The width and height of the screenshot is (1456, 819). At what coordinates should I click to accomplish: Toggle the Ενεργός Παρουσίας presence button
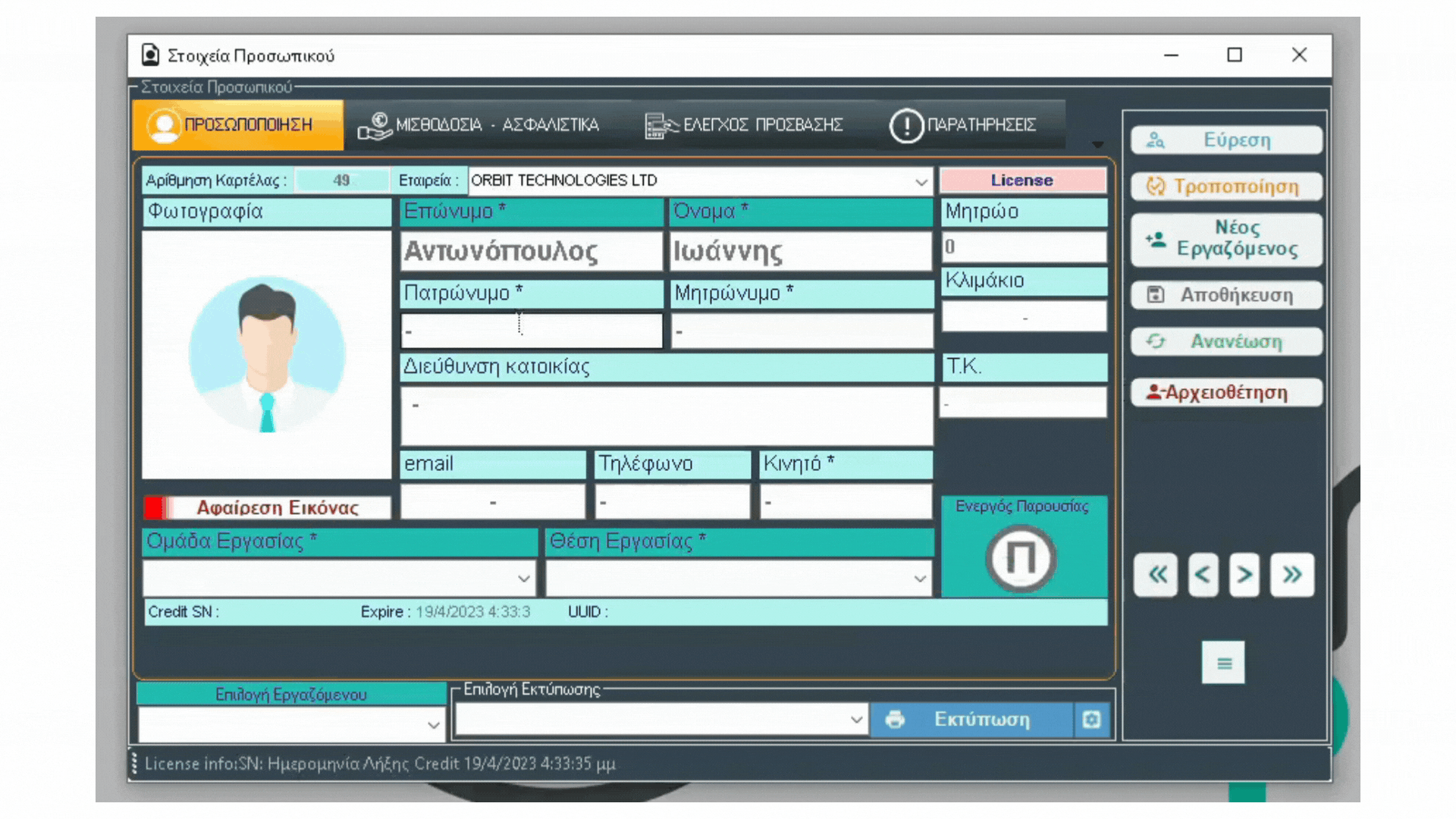coord(1021,559)
